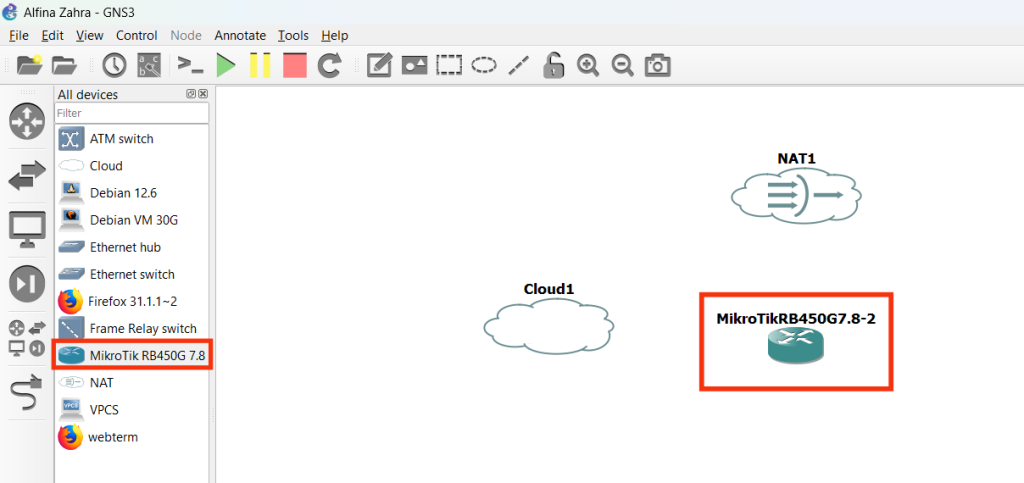Open the Control menu
This screenshot has width=1024, height=483.
(x=137, y=35)
